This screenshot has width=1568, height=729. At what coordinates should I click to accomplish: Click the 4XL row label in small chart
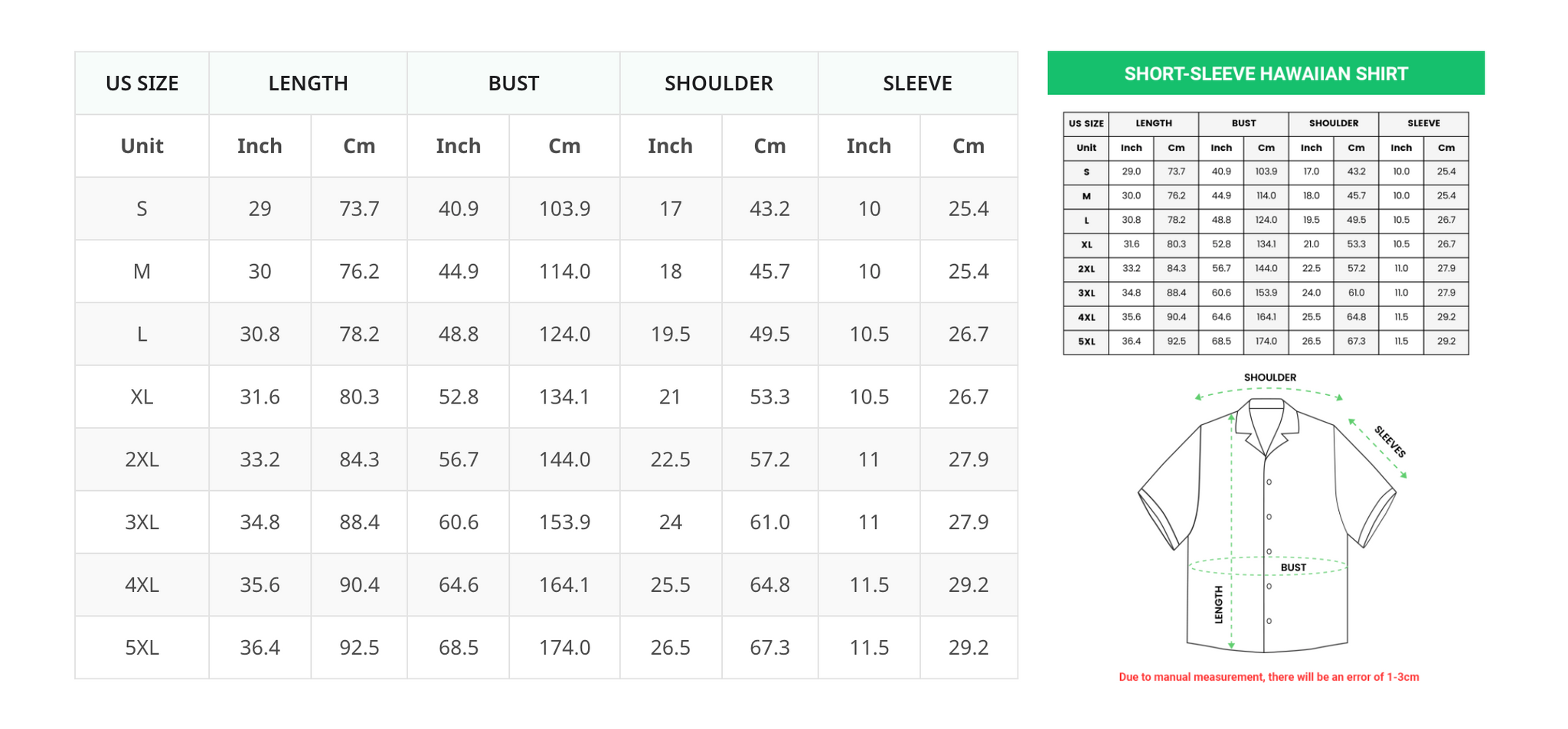pos(1086,317)
